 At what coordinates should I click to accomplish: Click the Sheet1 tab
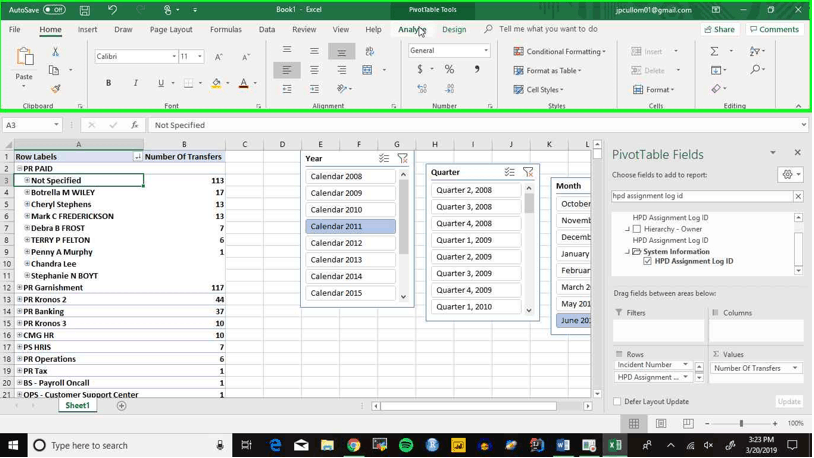[77, 406]
